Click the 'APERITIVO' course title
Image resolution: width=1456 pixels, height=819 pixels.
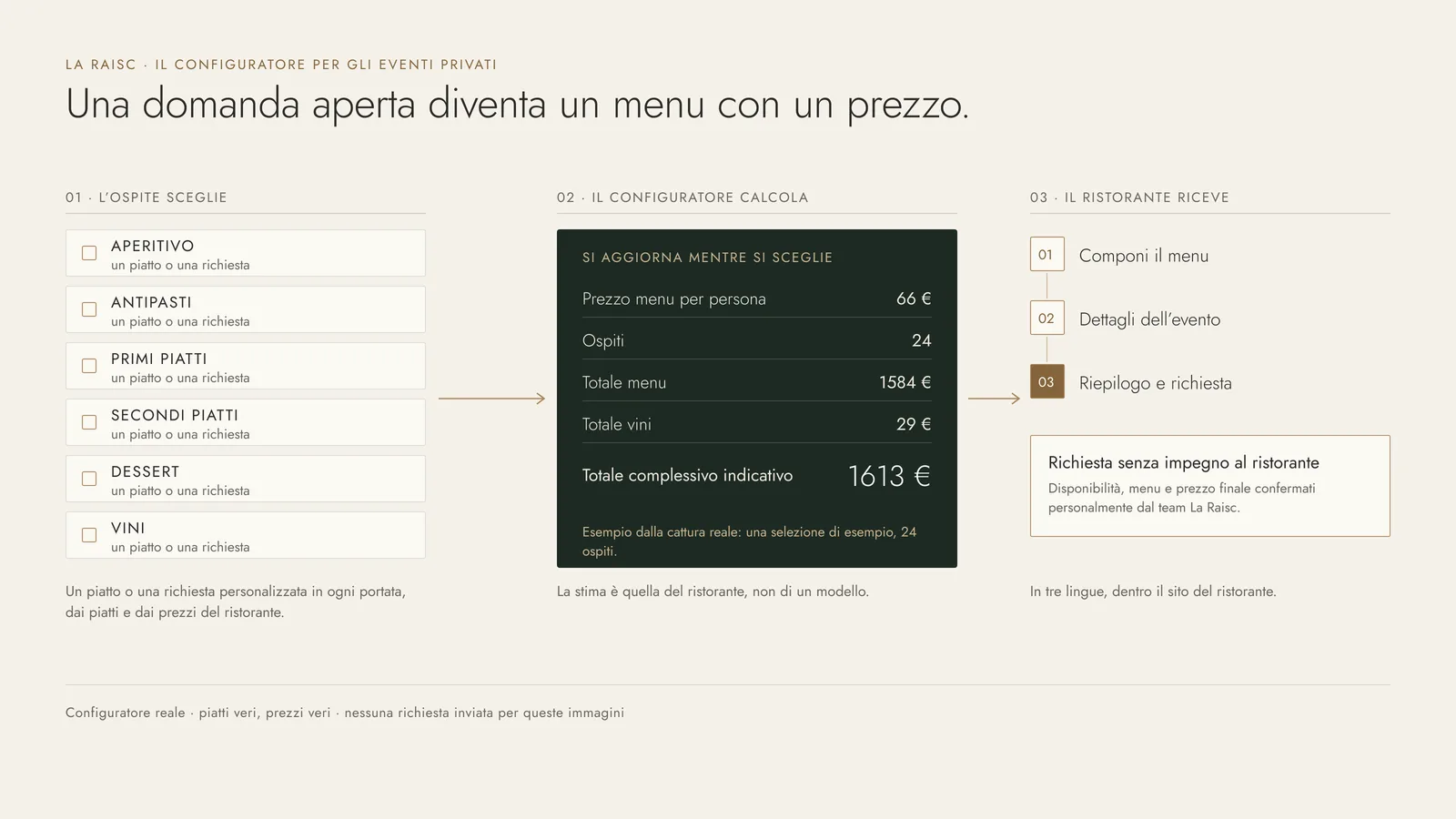click(x=153, y=246)
